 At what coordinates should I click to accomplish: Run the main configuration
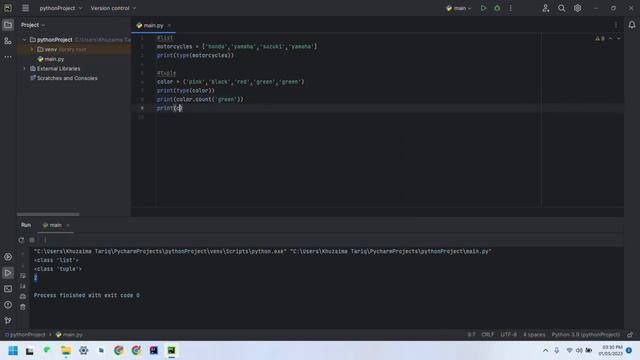(483, 8)
